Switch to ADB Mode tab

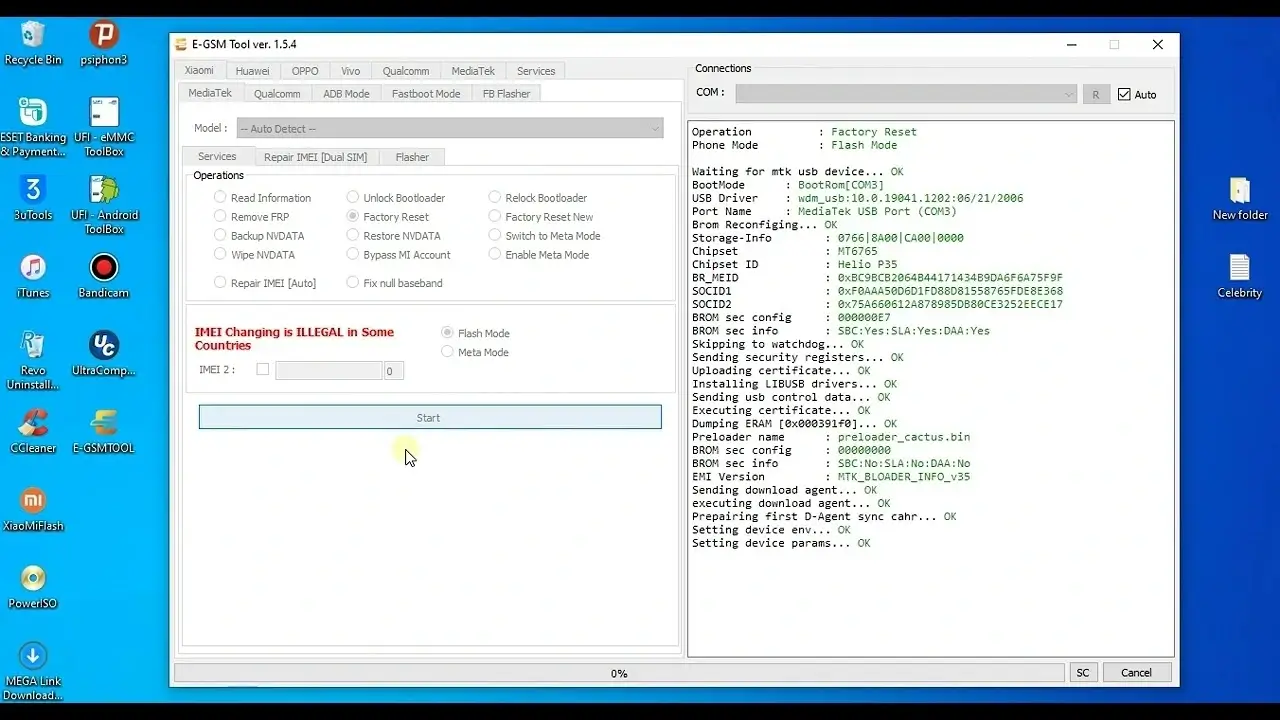coord(346,94)
